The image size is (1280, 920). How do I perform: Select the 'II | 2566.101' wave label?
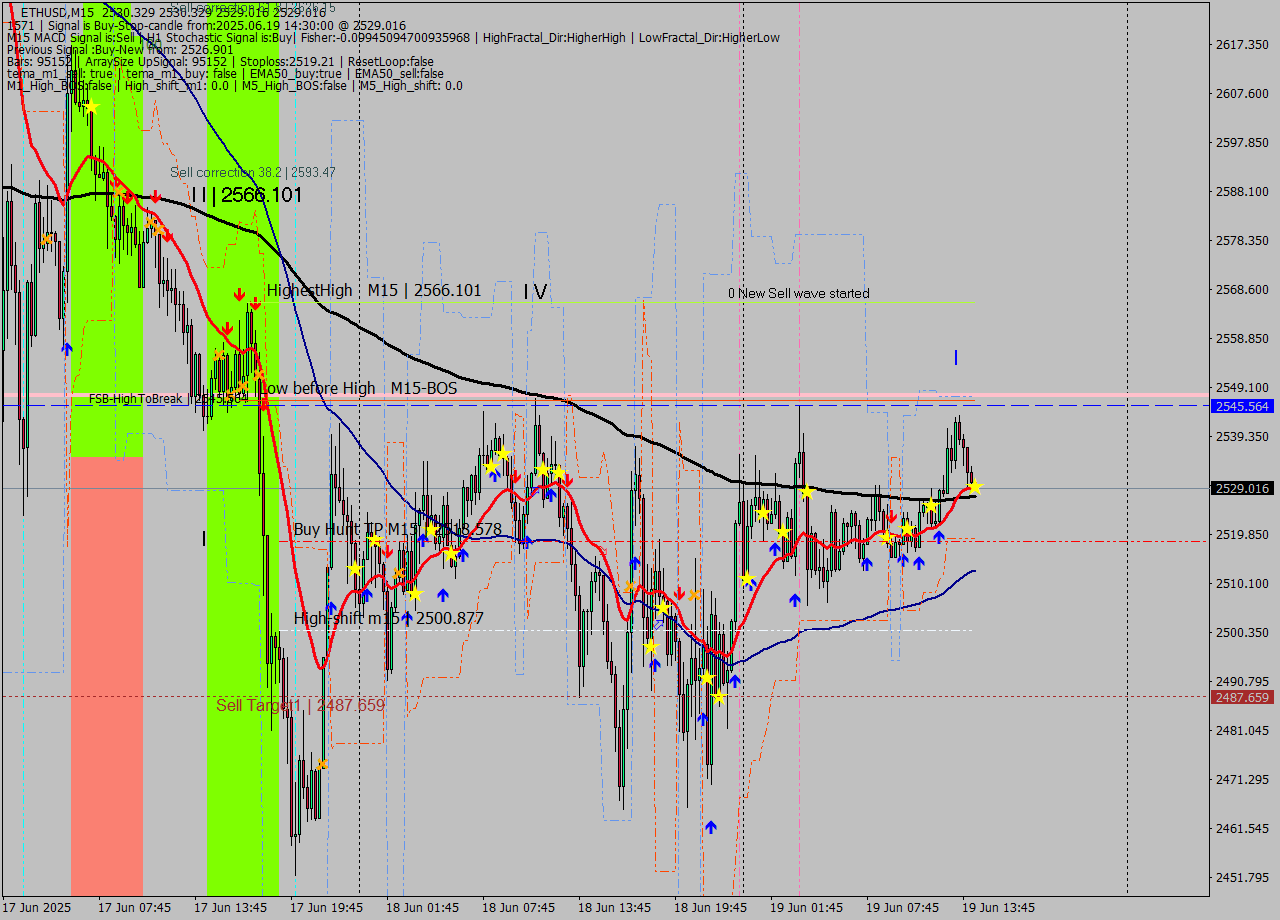[247, 195]
